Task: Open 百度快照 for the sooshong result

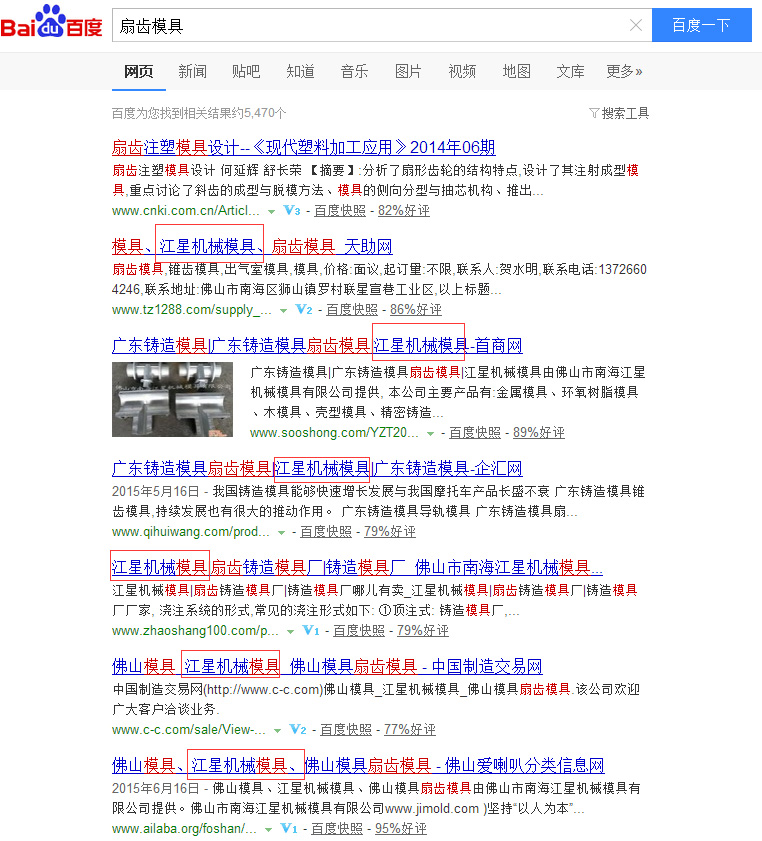Action: (475, 433)
